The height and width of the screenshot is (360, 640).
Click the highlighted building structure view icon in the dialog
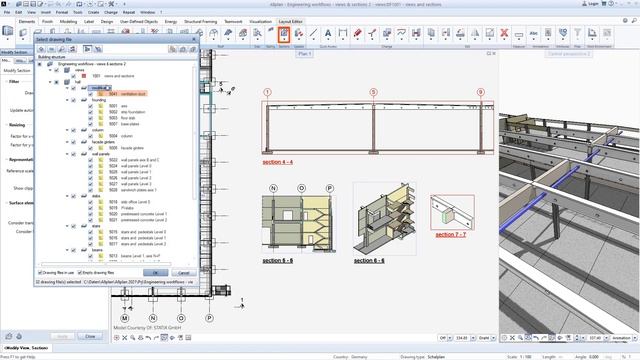(87, 49)
